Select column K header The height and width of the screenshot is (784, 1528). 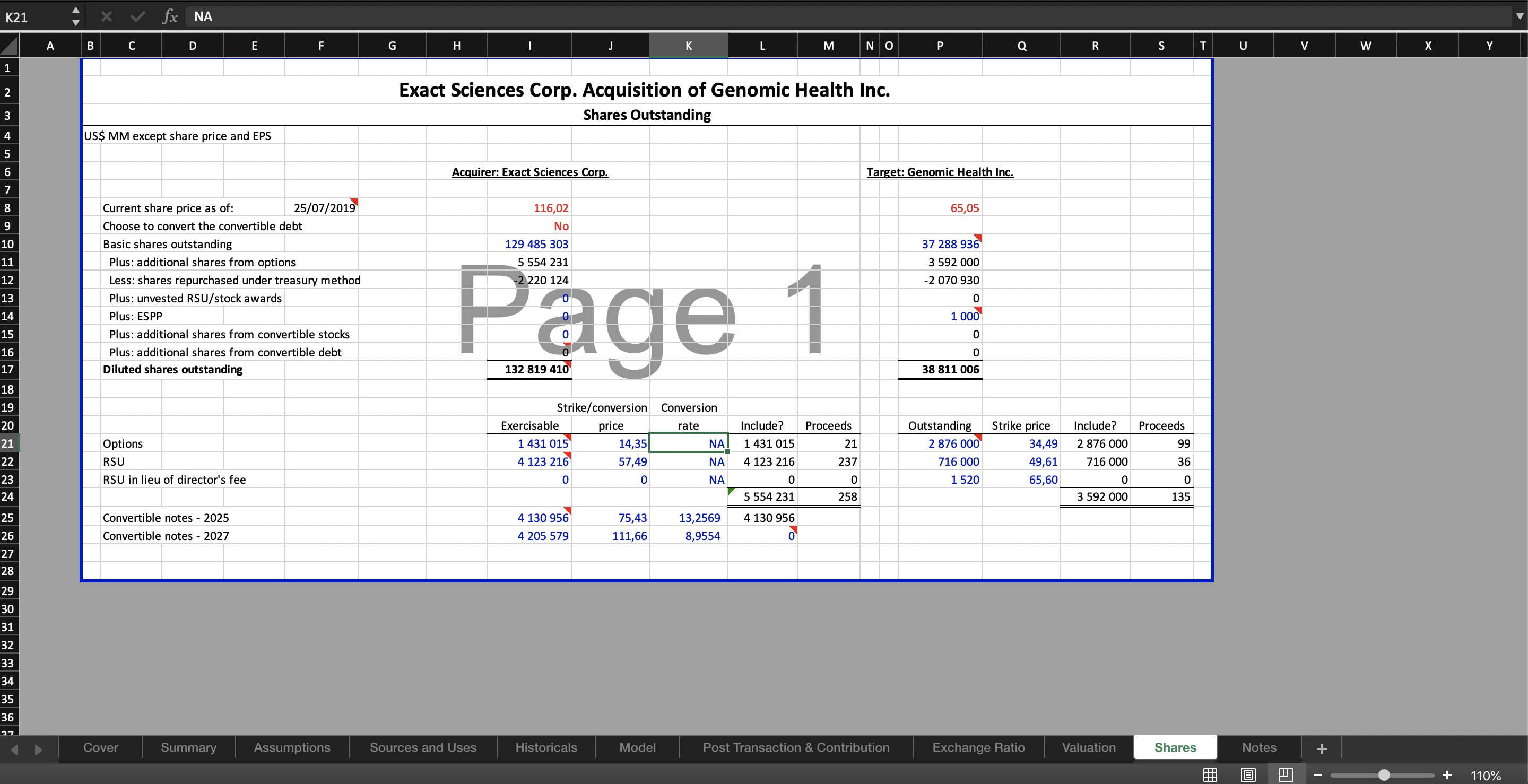[688, 46]
